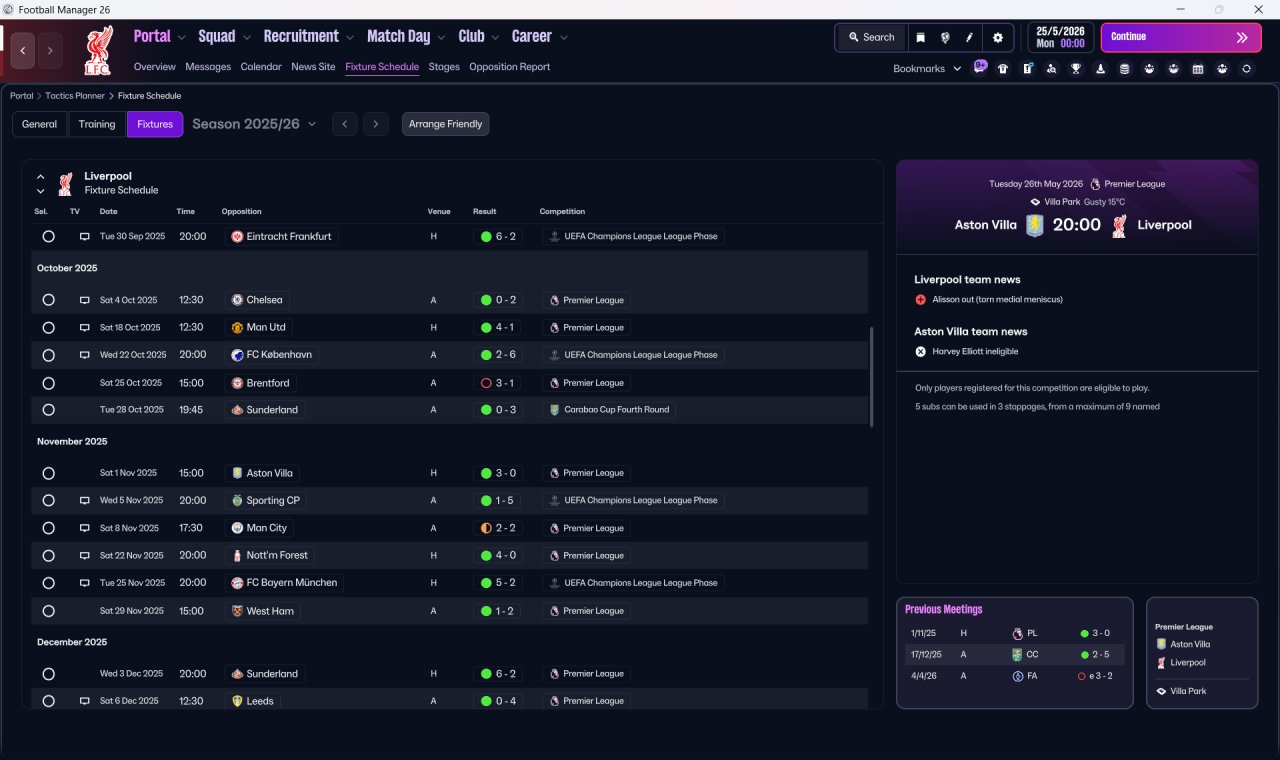
Task: Select the Chelsea fixture radio button
Action: coord(48,300)
